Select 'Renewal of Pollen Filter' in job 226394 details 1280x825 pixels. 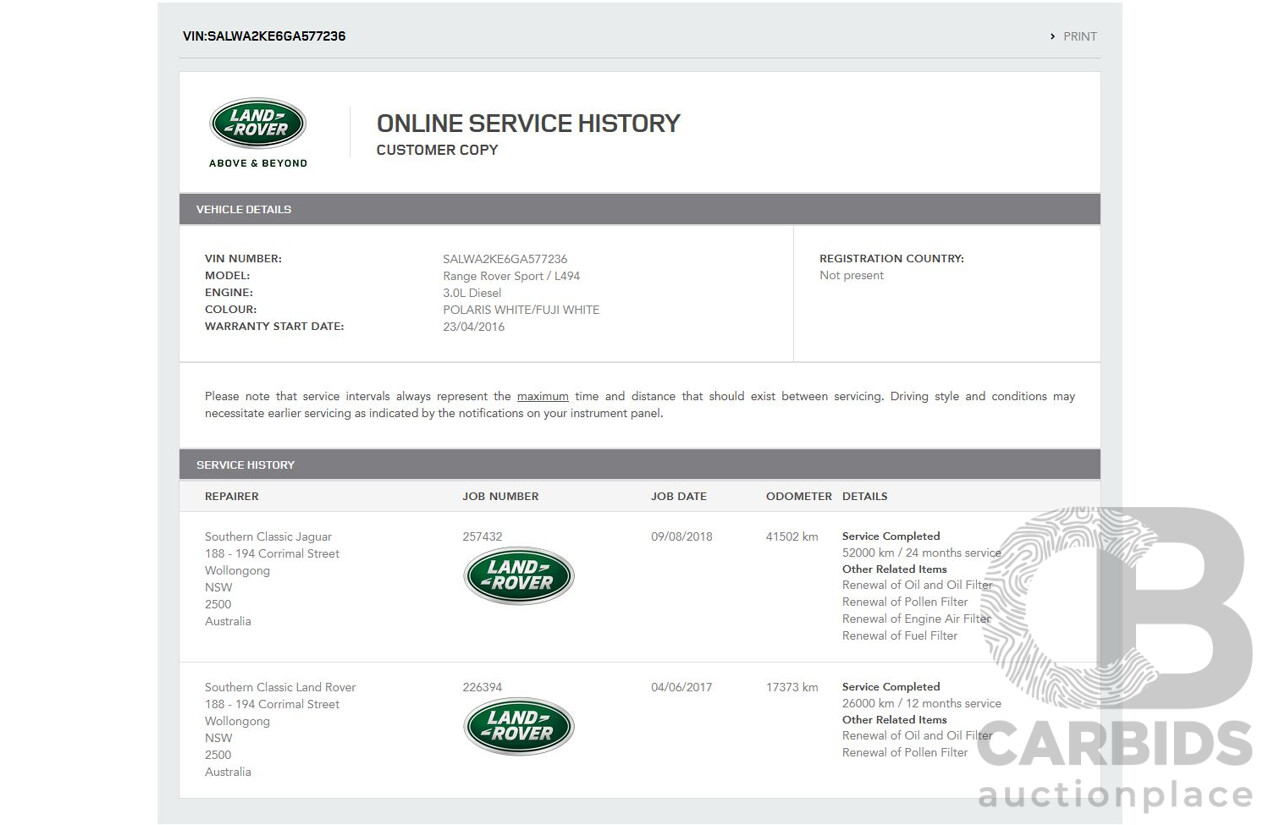(905, 753)
